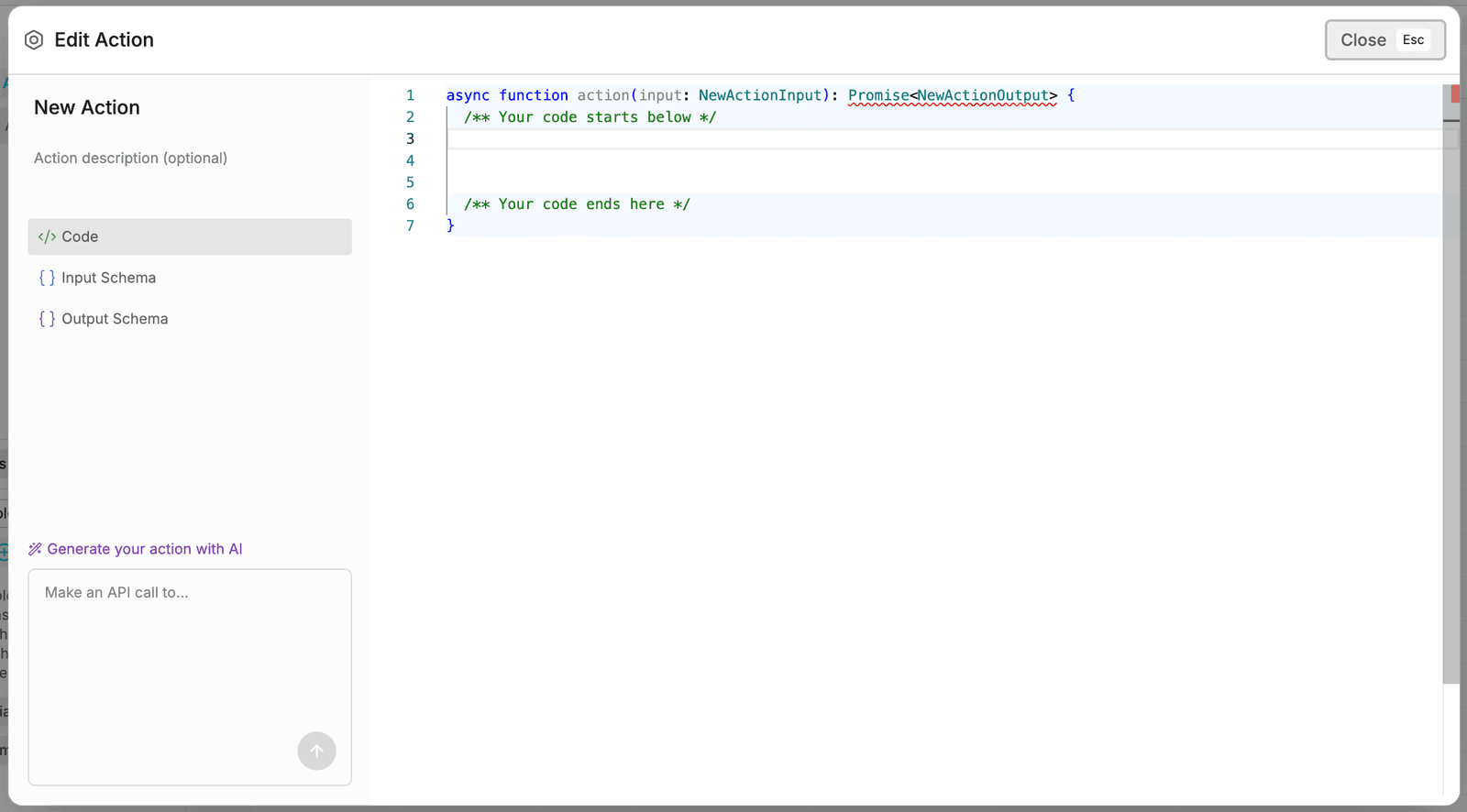Edit the New Action title field
Image resolution: width=1467 pixels, height=812 pixels.
[87, 107]
